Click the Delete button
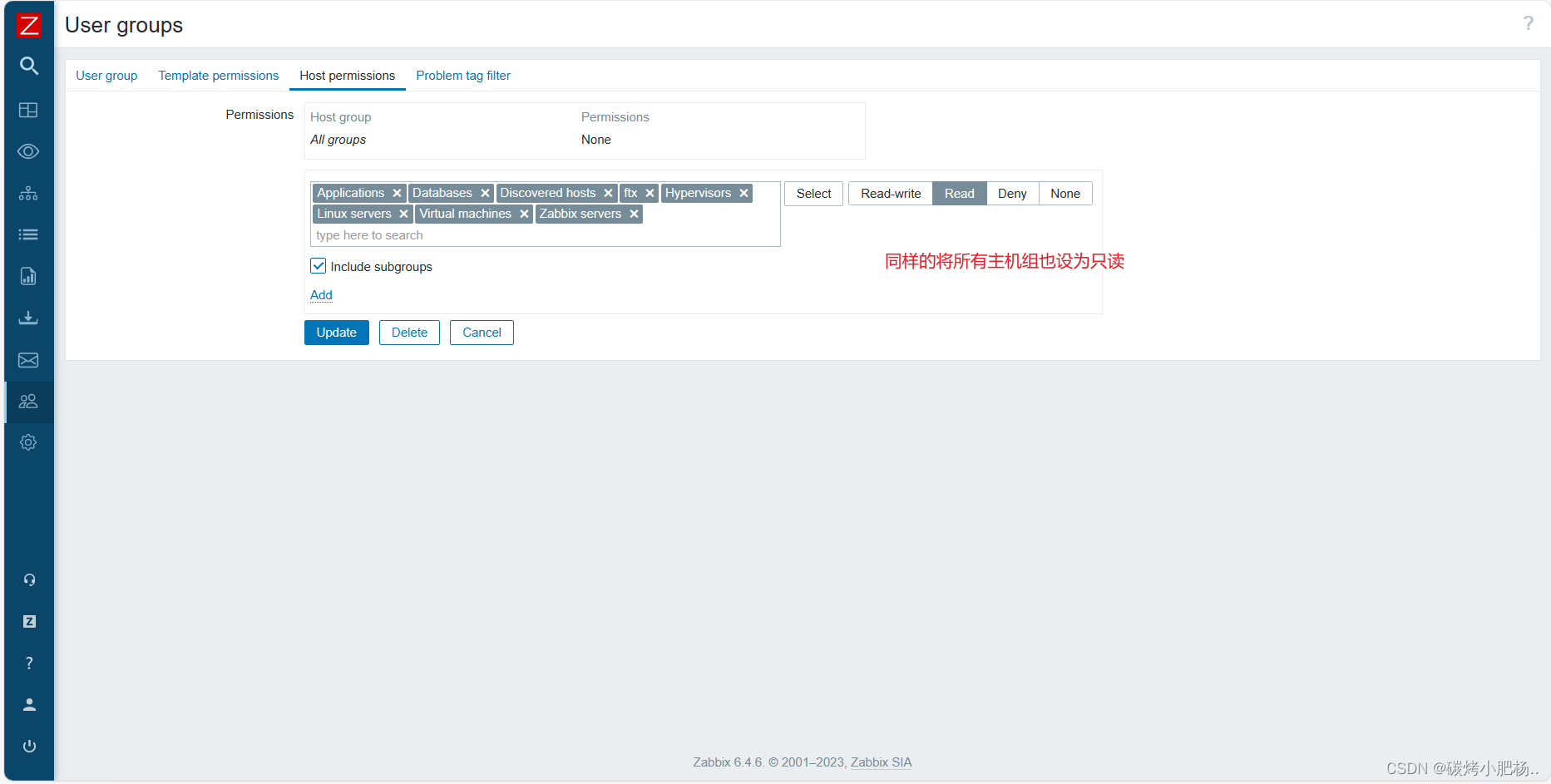Image resolution: width=1551 pixels, height=784 pixels. (409, 333)
